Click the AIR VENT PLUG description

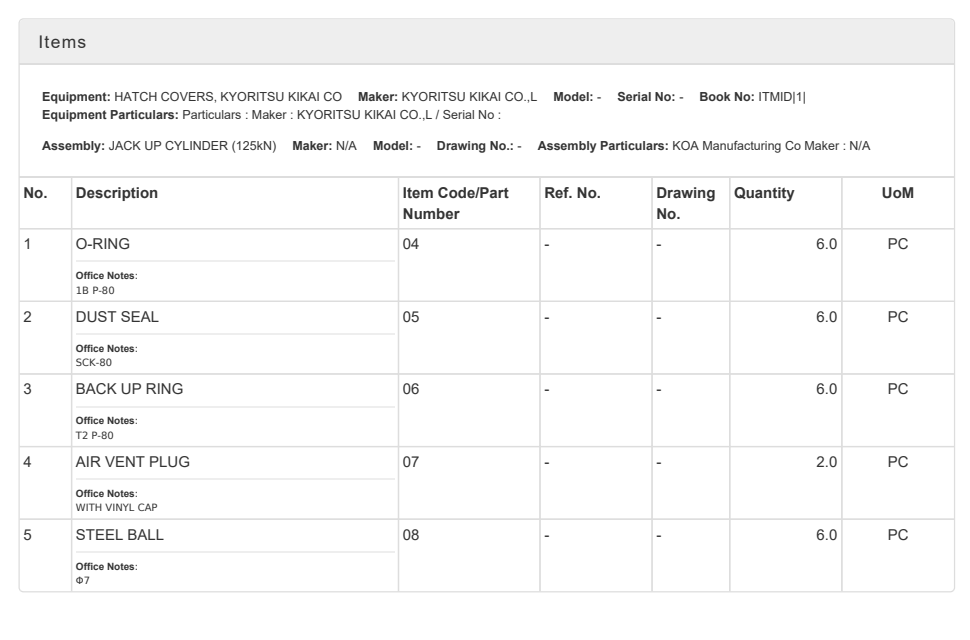click(132, 461)
